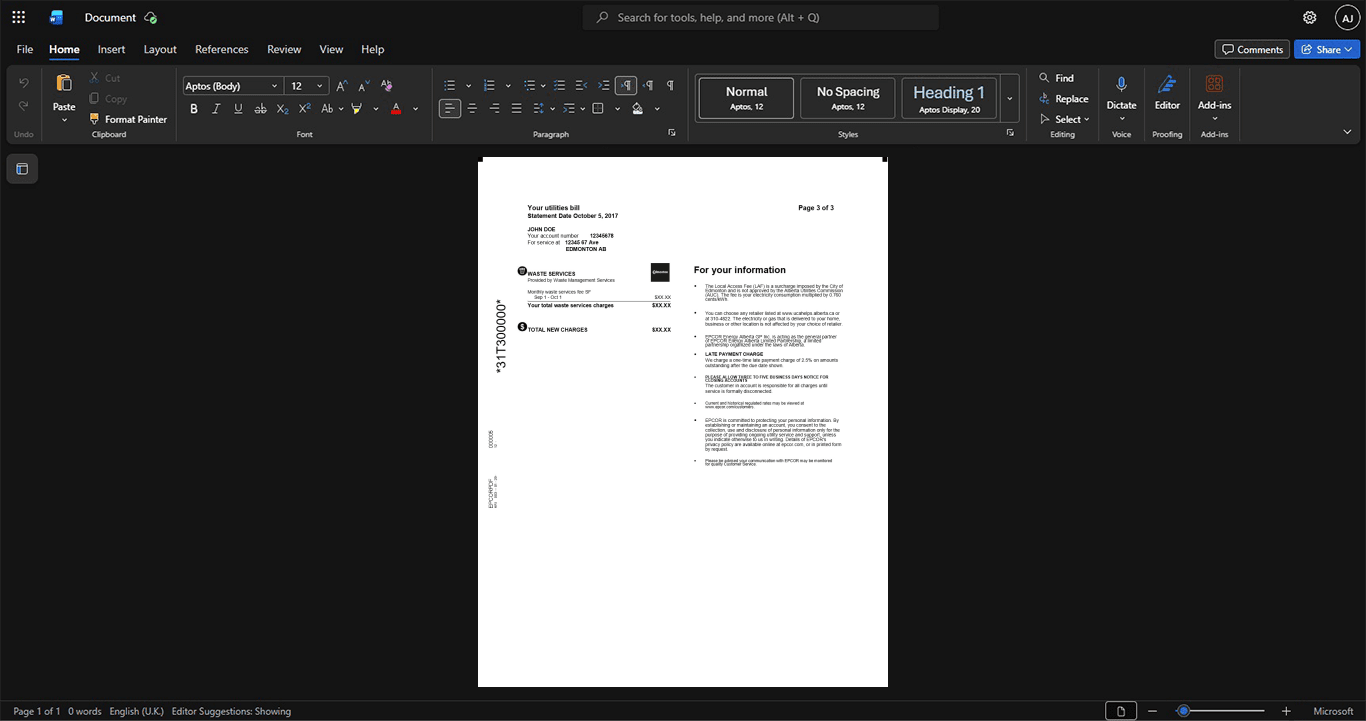Open the Select dropdown in Editing

1064,119
